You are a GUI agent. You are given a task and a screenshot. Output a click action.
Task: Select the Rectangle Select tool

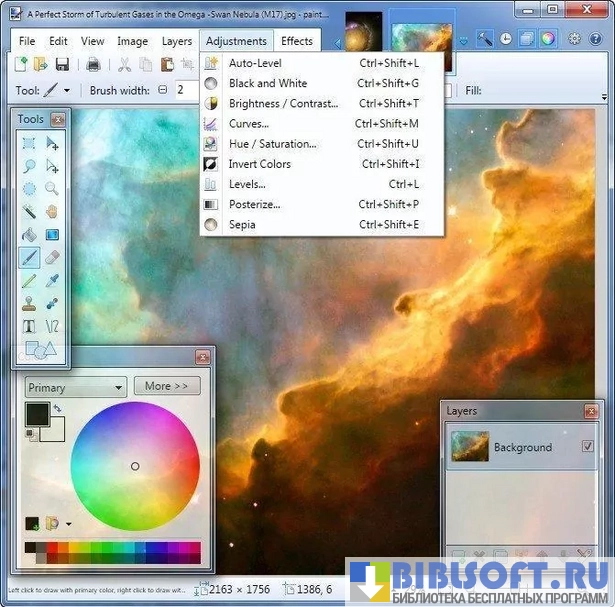click(30, 143)
